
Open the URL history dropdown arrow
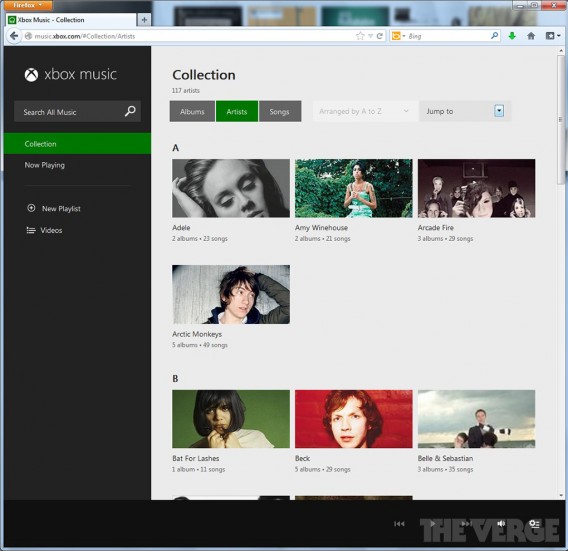(370, 36)
